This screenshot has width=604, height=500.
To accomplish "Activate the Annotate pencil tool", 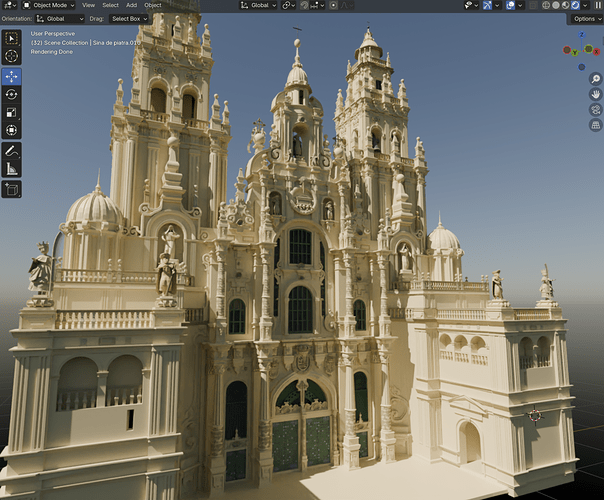I will [x=12, y=151].
